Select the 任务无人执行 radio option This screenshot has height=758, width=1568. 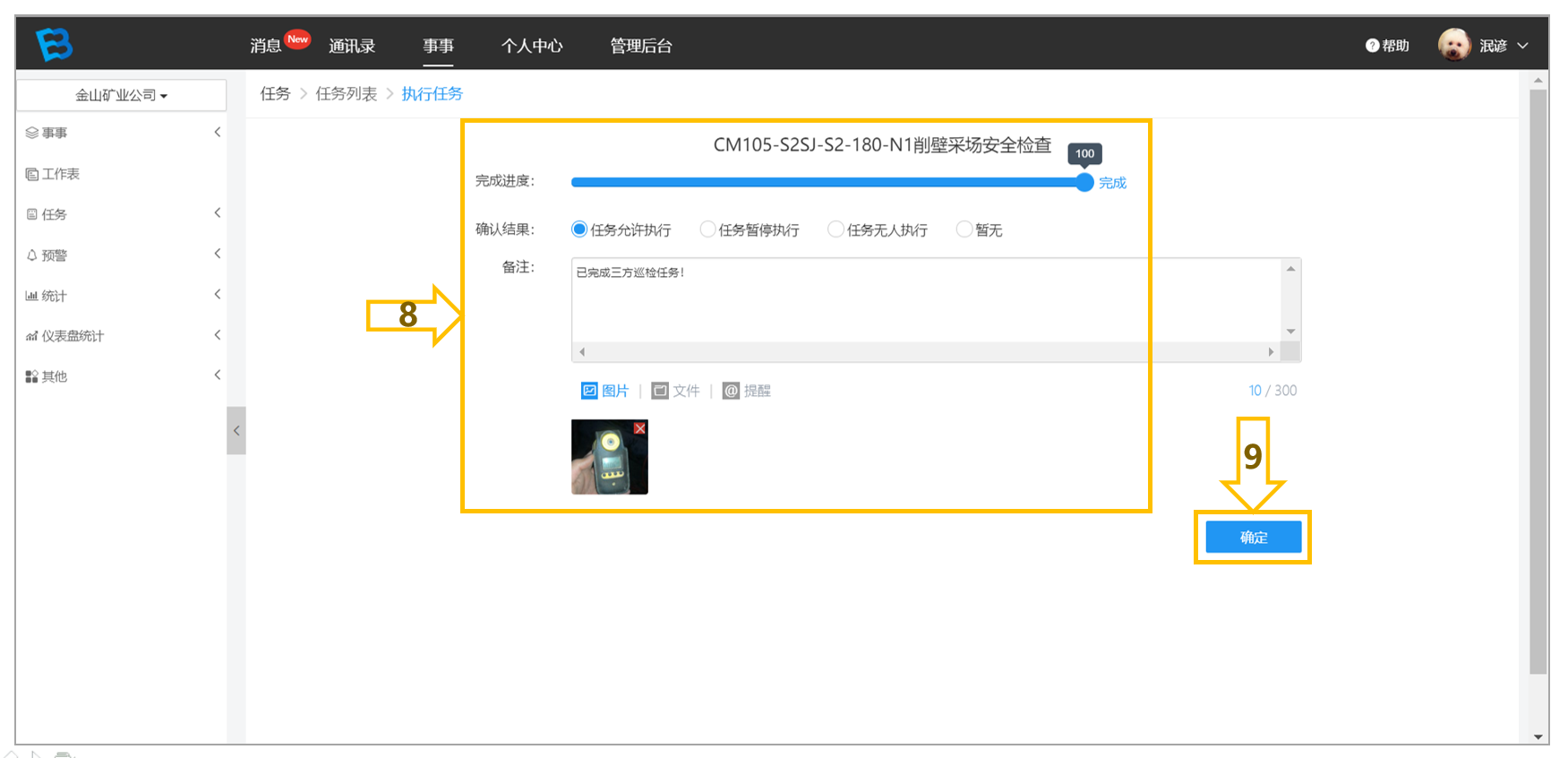pos(835,229)
